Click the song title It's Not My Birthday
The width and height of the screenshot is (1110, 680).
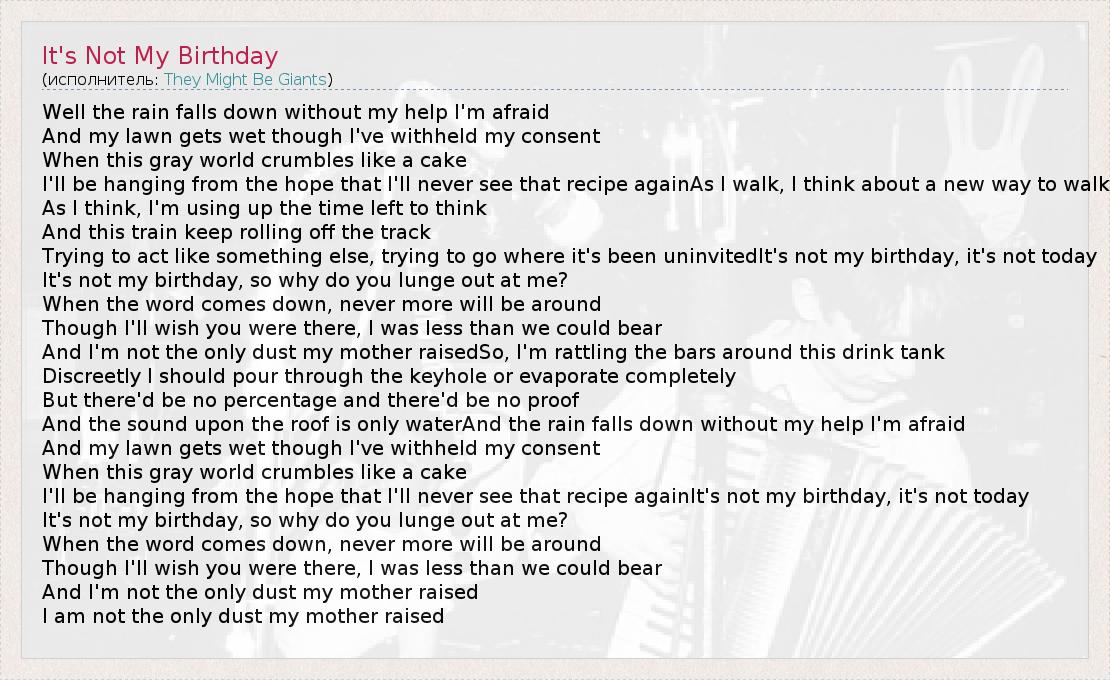[160, 56]
